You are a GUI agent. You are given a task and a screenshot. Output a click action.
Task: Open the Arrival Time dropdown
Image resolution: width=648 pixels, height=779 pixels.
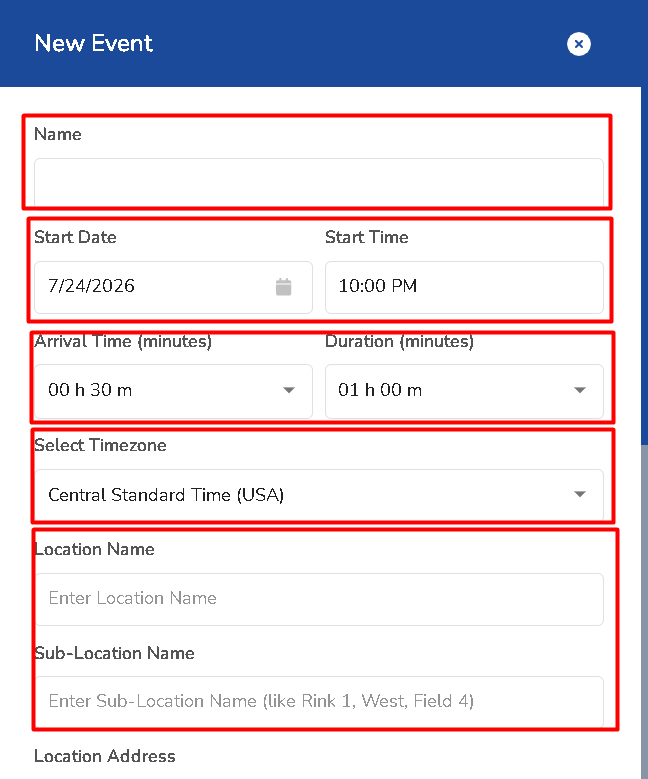[x=173, y=390]
